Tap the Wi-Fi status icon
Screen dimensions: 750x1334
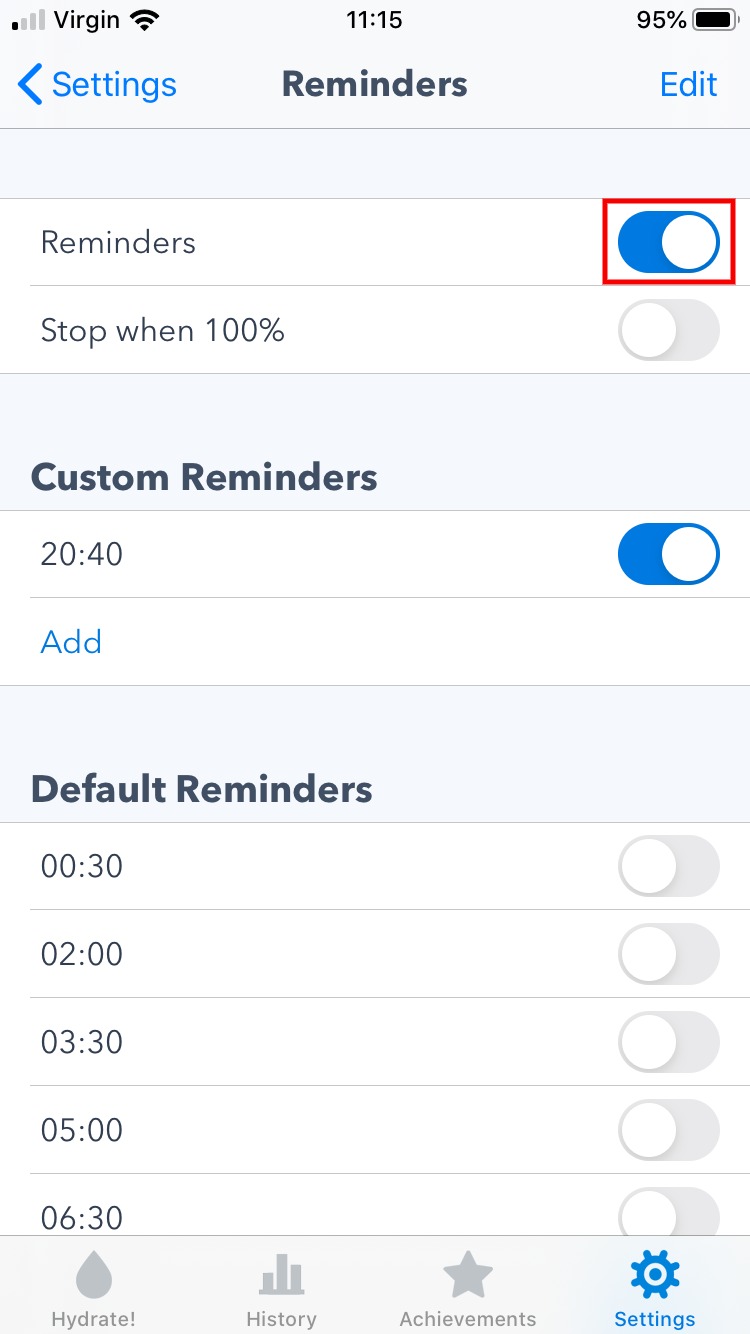[x=145, y=20]
